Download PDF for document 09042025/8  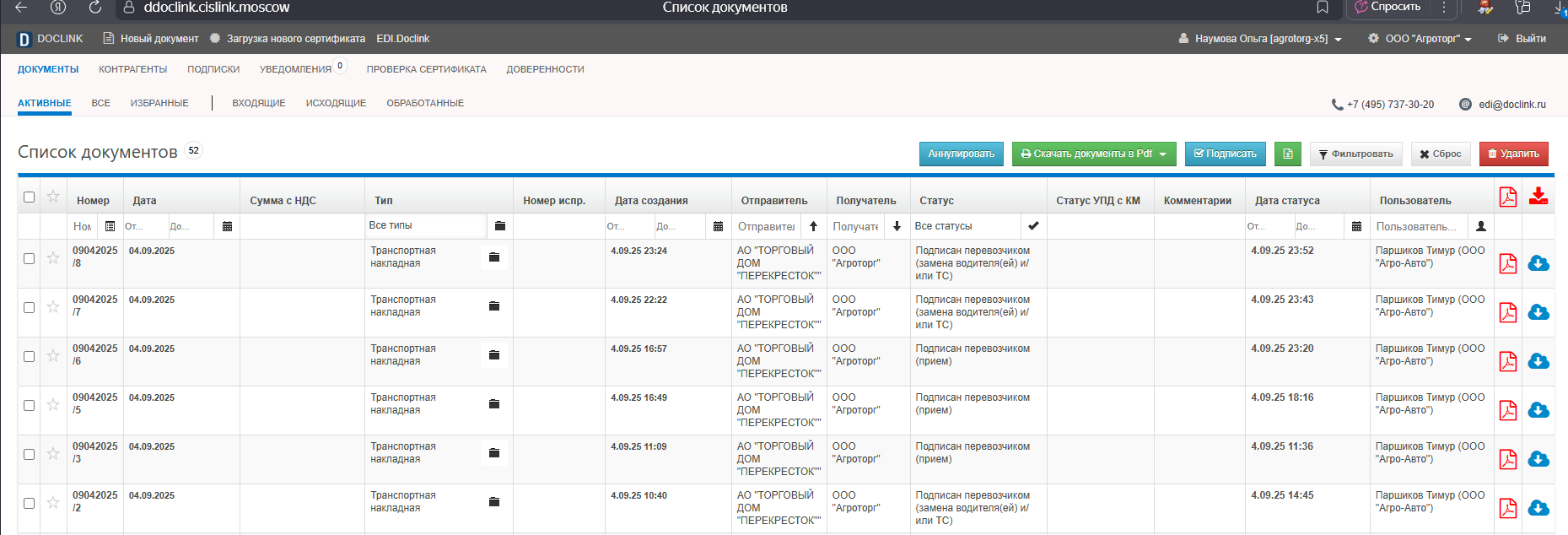(1507, 263)
